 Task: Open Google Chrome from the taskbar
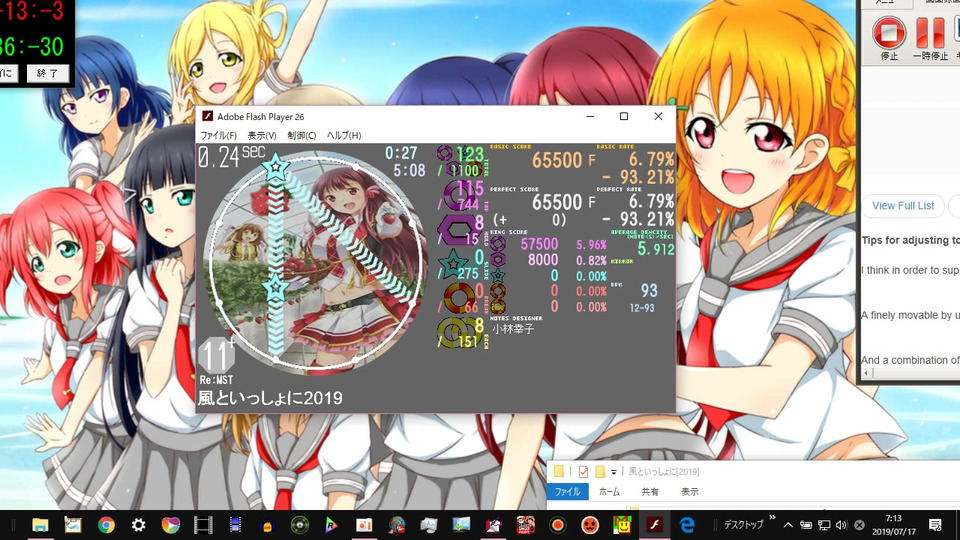point(106,525)
